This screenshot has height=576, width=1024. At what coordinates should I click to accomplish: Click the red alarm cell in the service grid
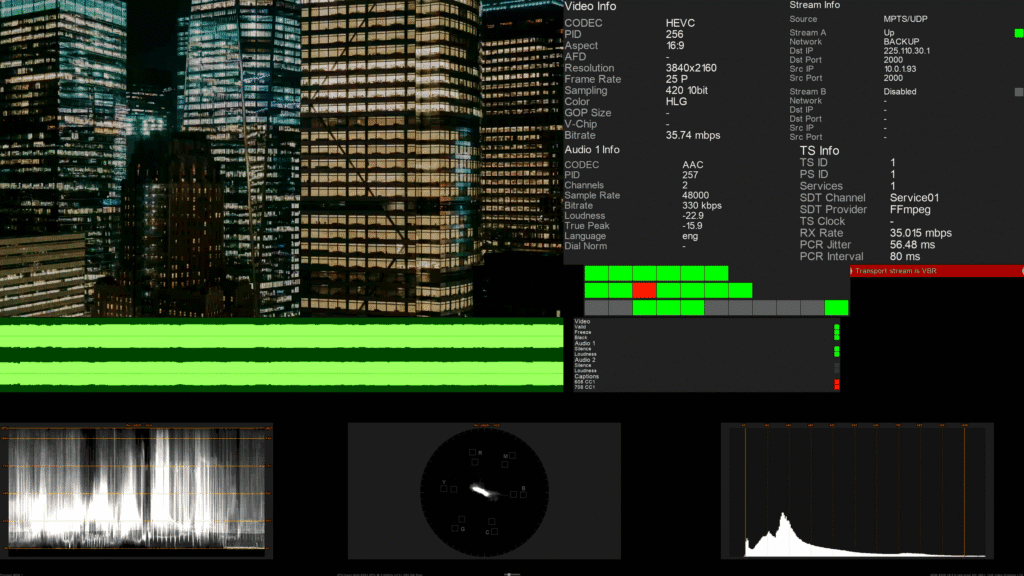tap(645, 291)
